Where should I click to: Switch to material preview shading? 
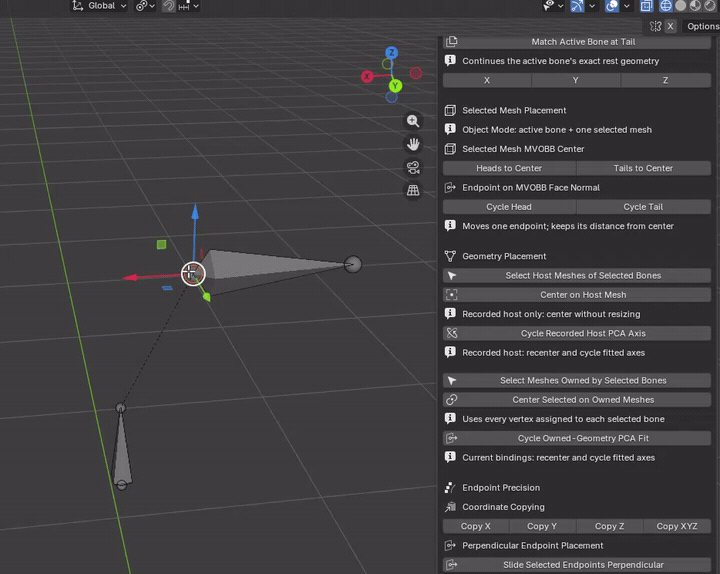(x=695, y=6)
